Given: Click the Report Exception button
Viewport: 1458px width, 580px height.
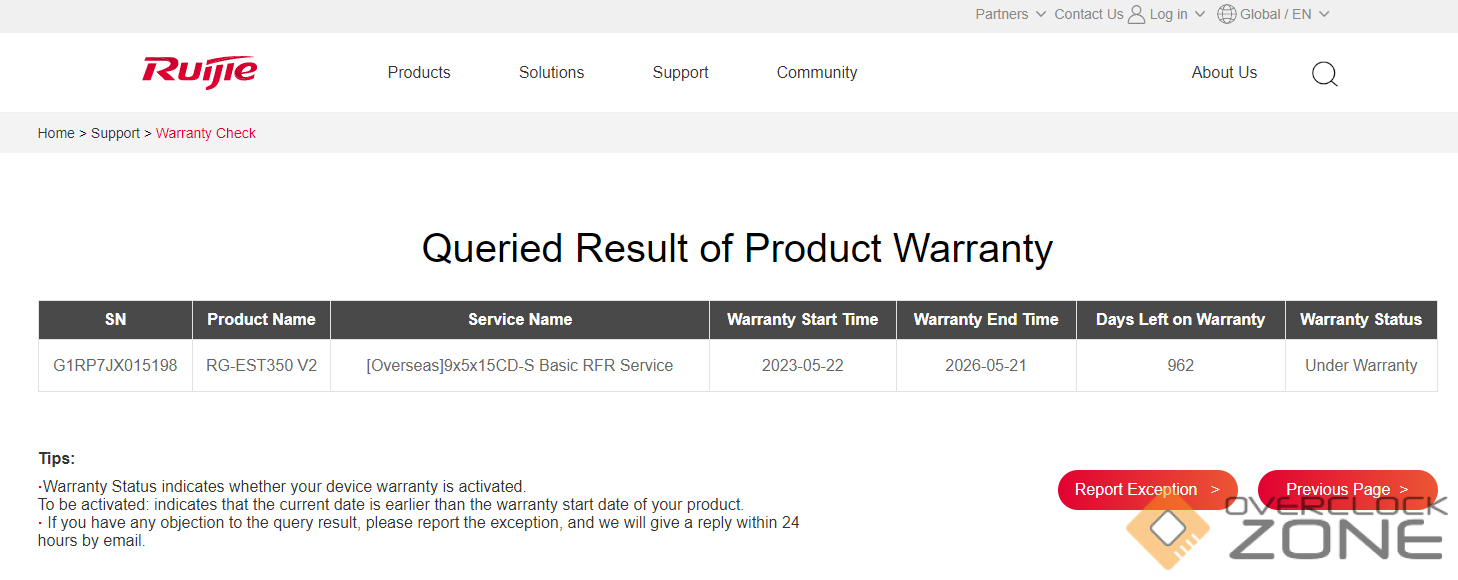Looking at the screenshot, I should [x=1148, y=489].
